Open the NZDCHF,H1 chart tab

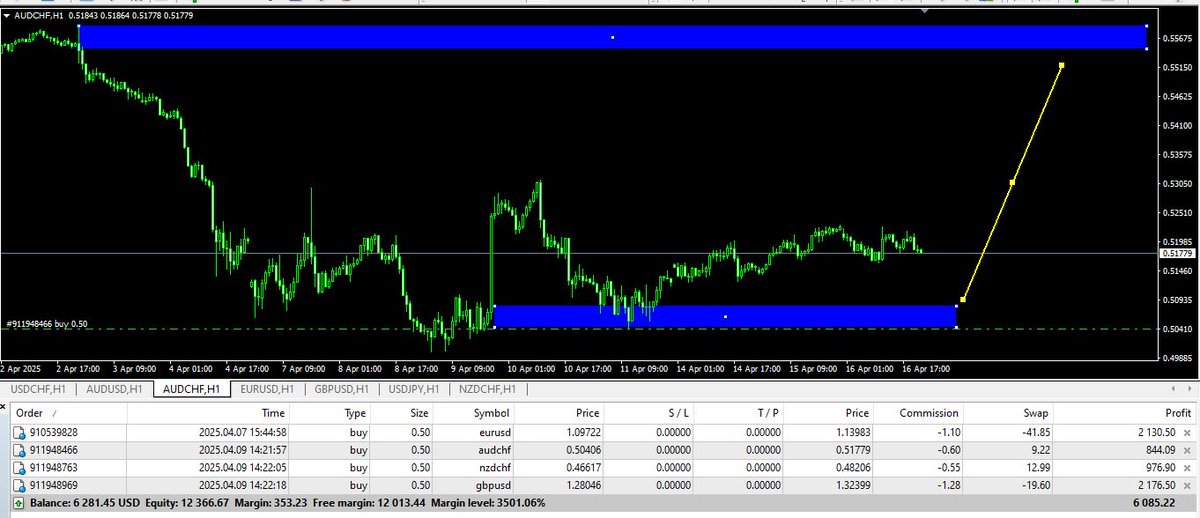[489, 389]
